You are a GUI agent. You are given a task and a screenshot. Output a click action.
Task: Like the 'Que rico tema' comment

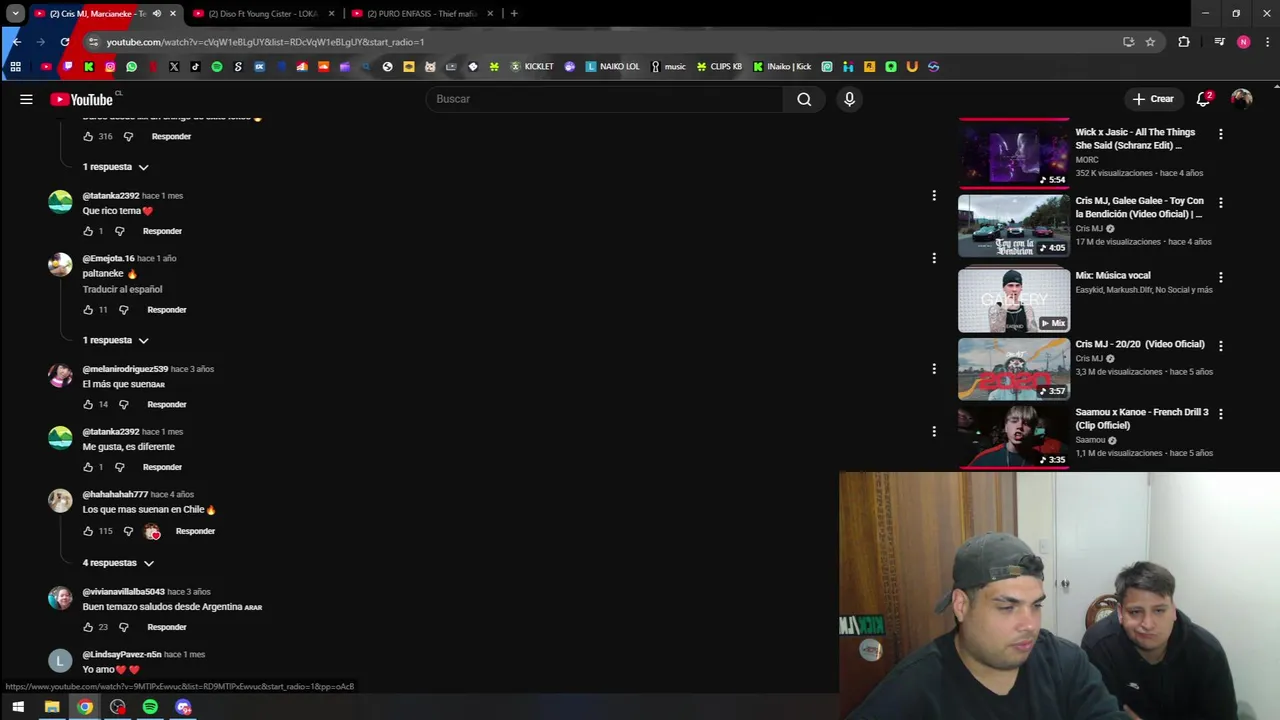(x=88, y=231)
